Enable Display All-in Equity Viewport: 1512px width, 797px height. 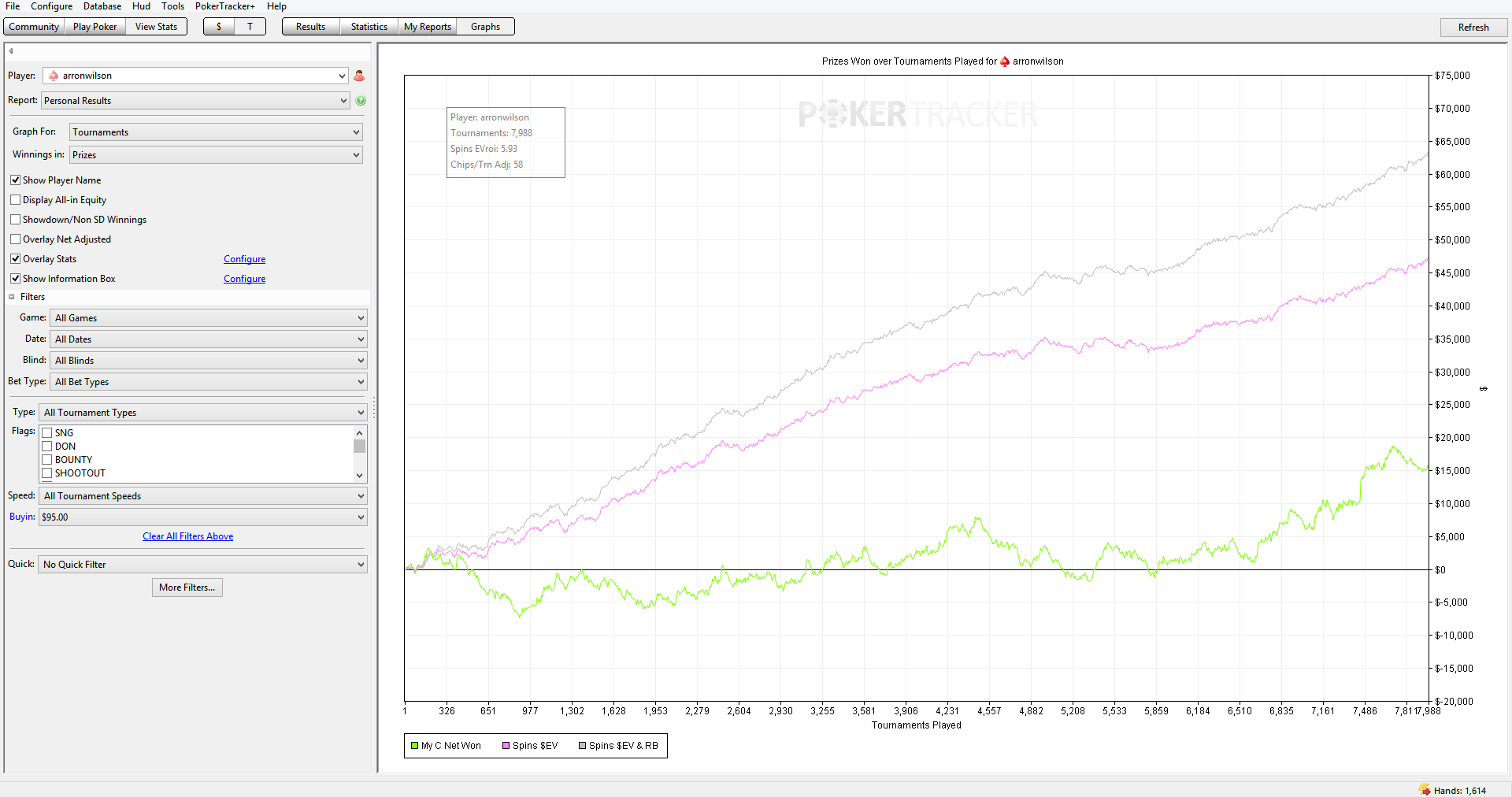pos(15,200)
